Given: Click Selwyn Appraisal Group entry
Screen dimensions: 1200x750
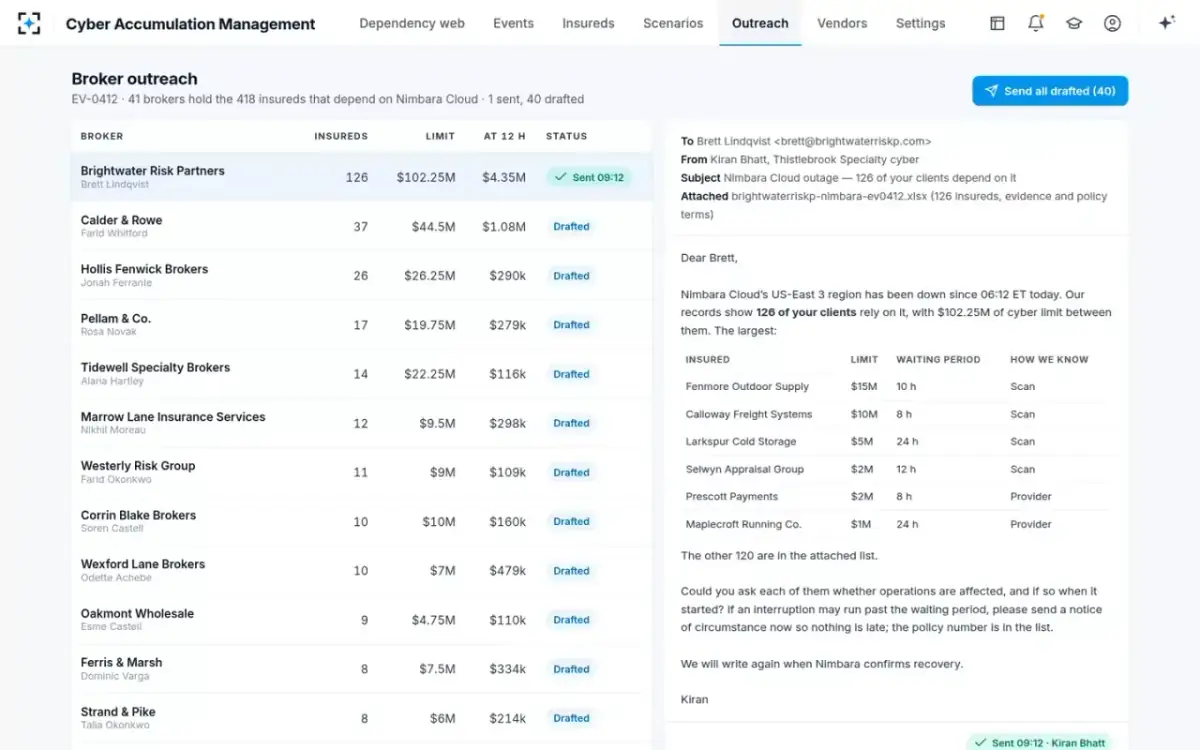Looking at the screenshot, I should (745, 469).
